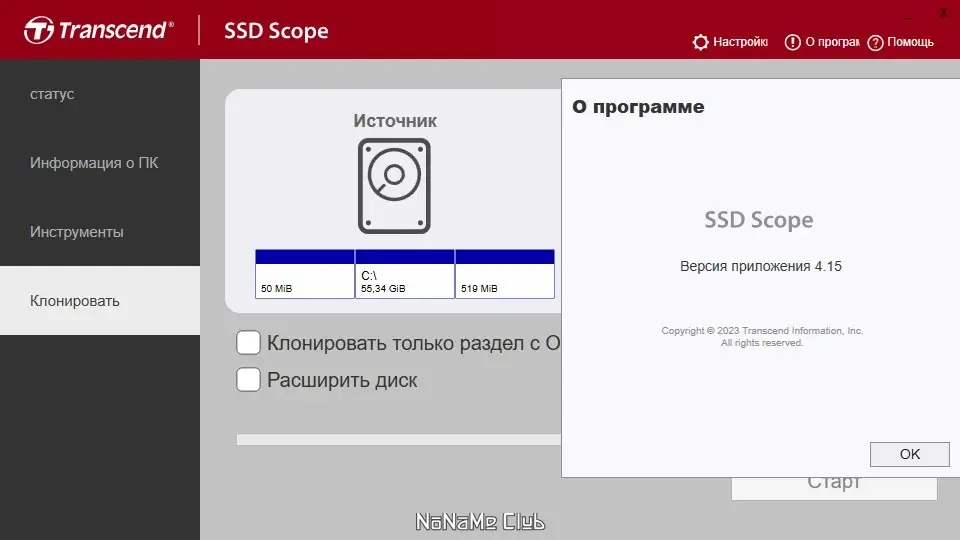Viewport: 960px width, 540px height.
Task: Close the window with the X button
Action: coord(943,13)
